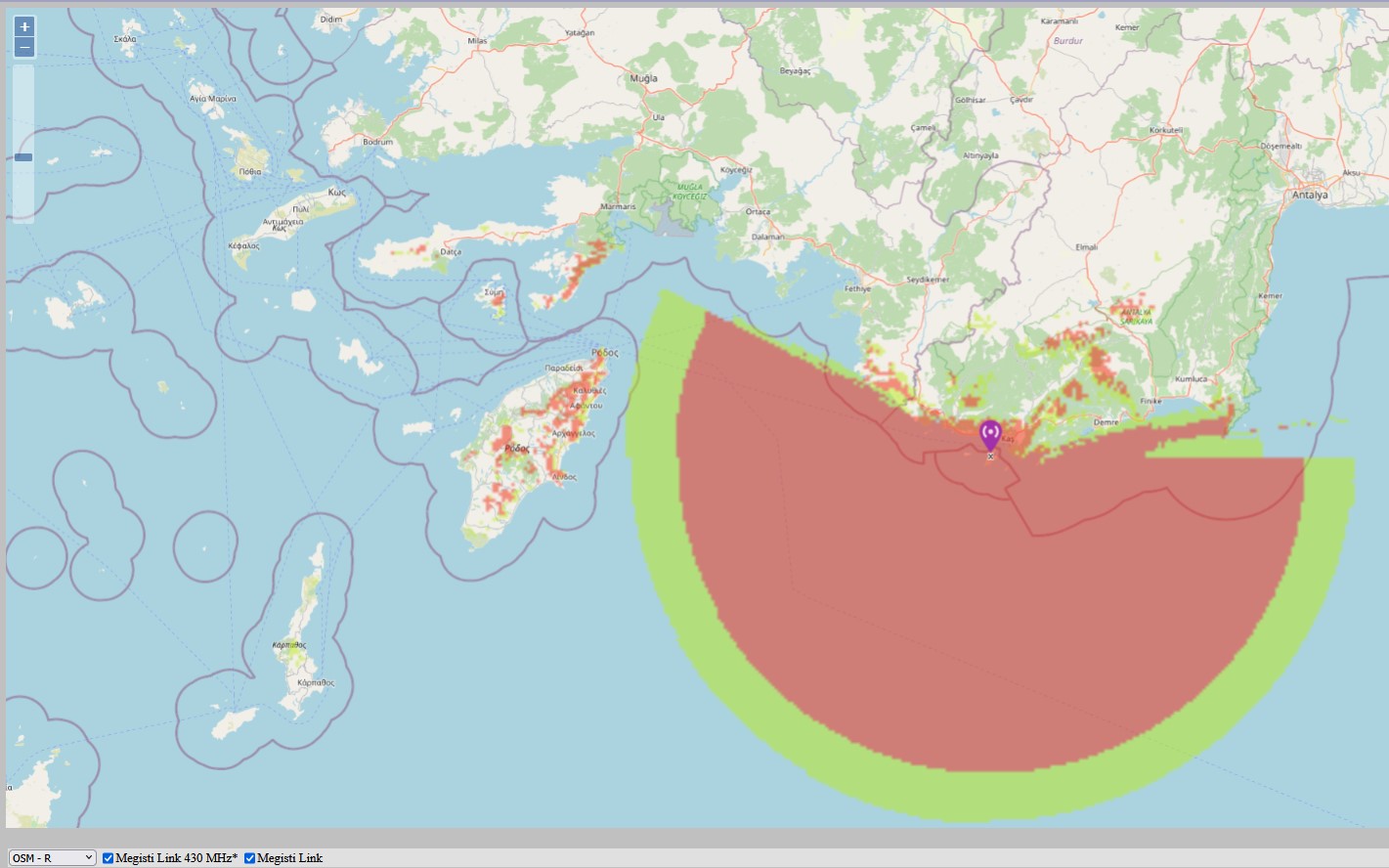Click the Döşemealtı label
This screenshot has height=868, width=1389.
point(1280,146)
